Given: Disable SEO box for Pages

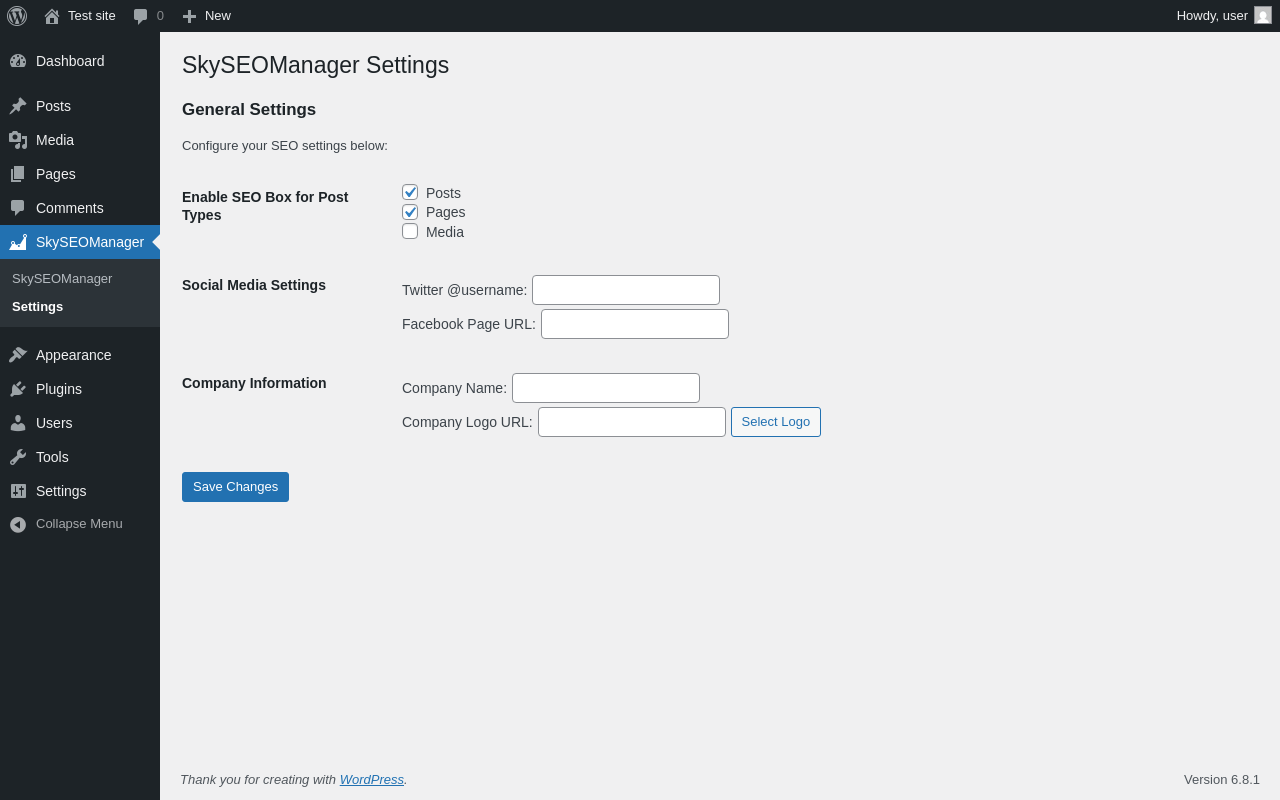Looking at the screenshot, I should pyautogui.click(x=410, y=212).
